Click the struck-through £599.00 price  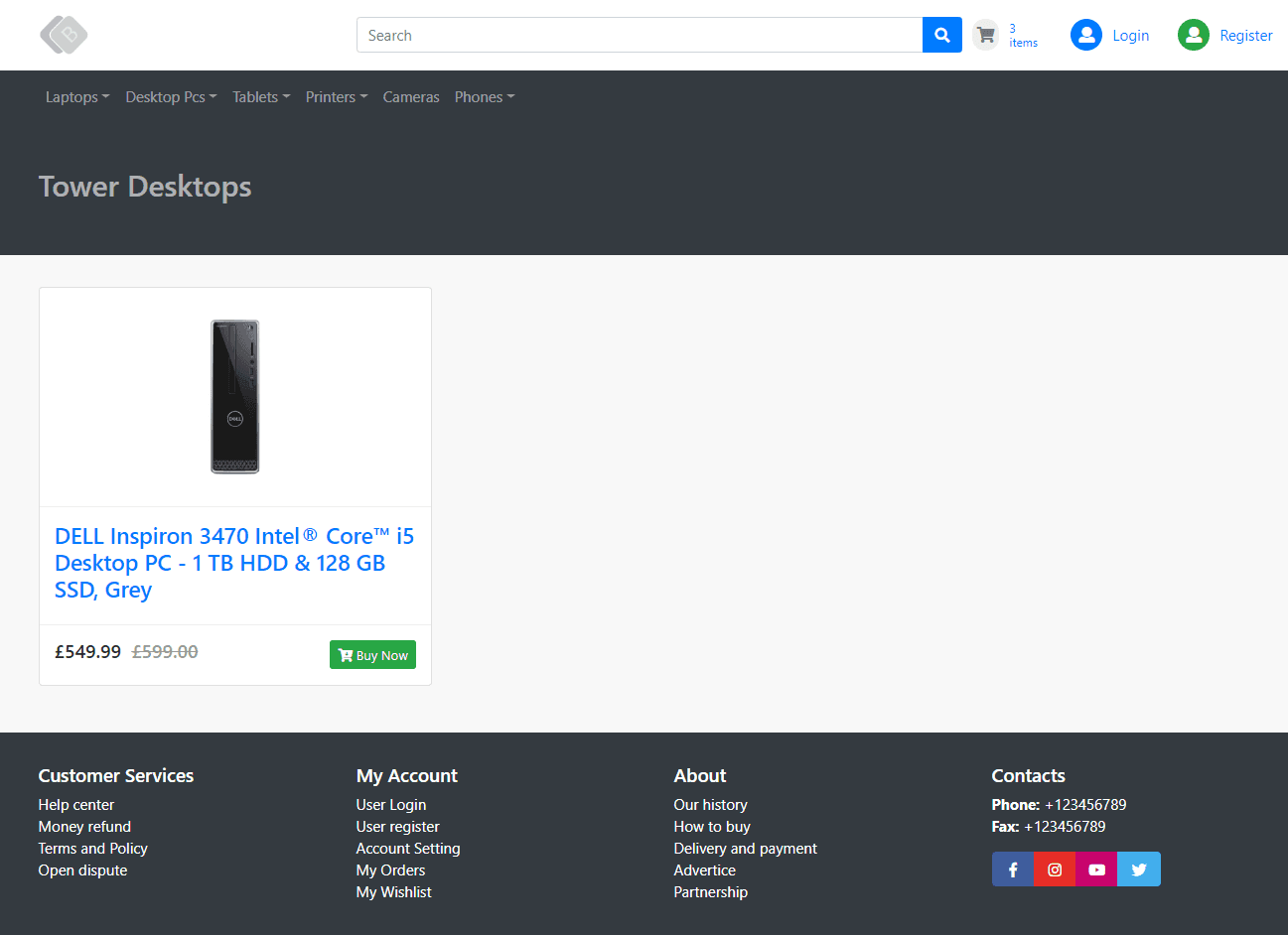click(165, 652)
